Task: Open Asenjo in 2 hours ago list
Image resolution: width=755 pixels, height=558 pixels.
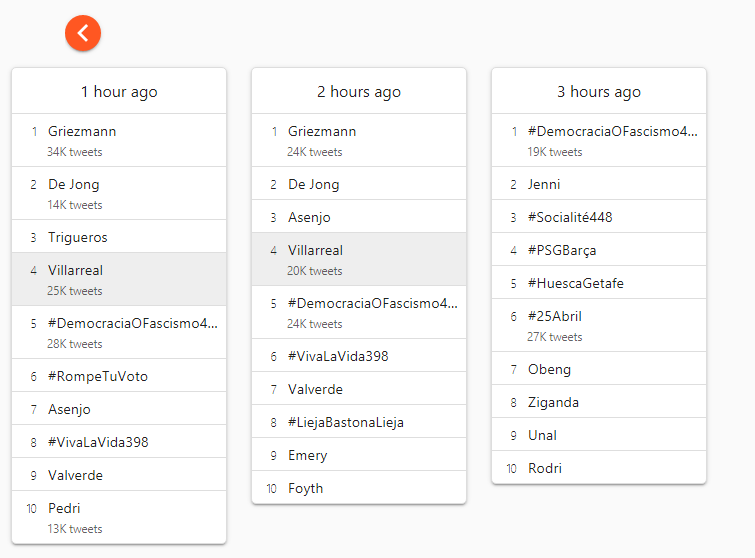Action: [309, 217]
